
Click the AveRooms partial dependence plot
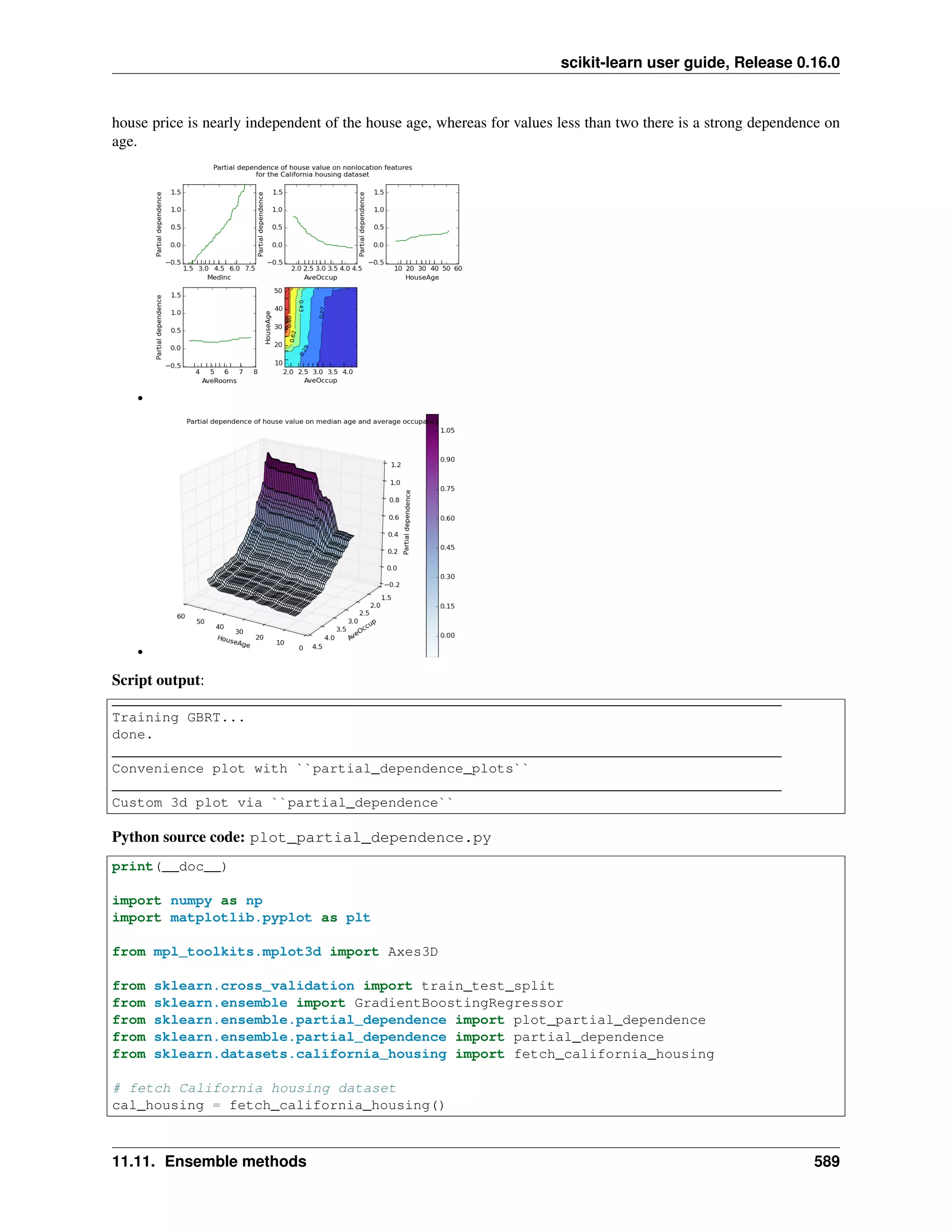pos(219,327)
